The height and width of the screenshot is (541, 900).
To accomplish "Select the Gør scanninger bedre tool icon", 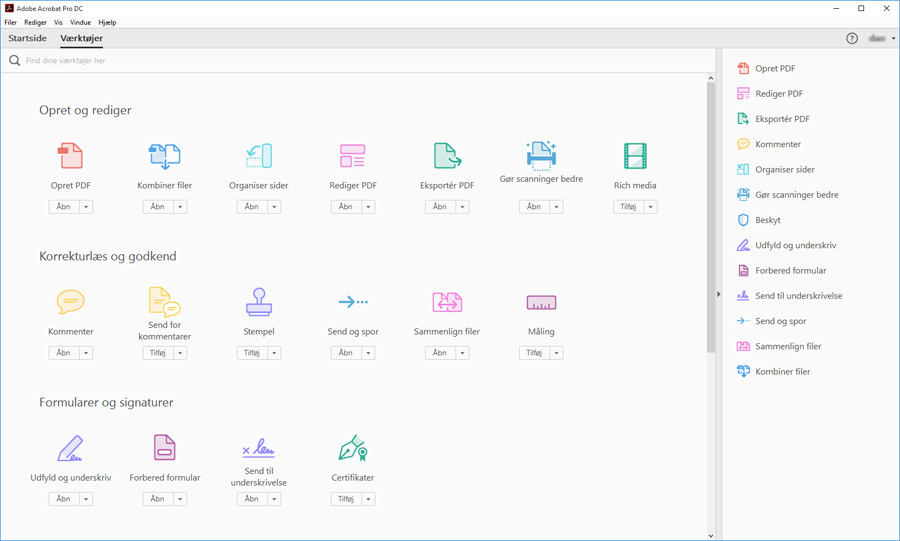I will (x=541, y=155).
